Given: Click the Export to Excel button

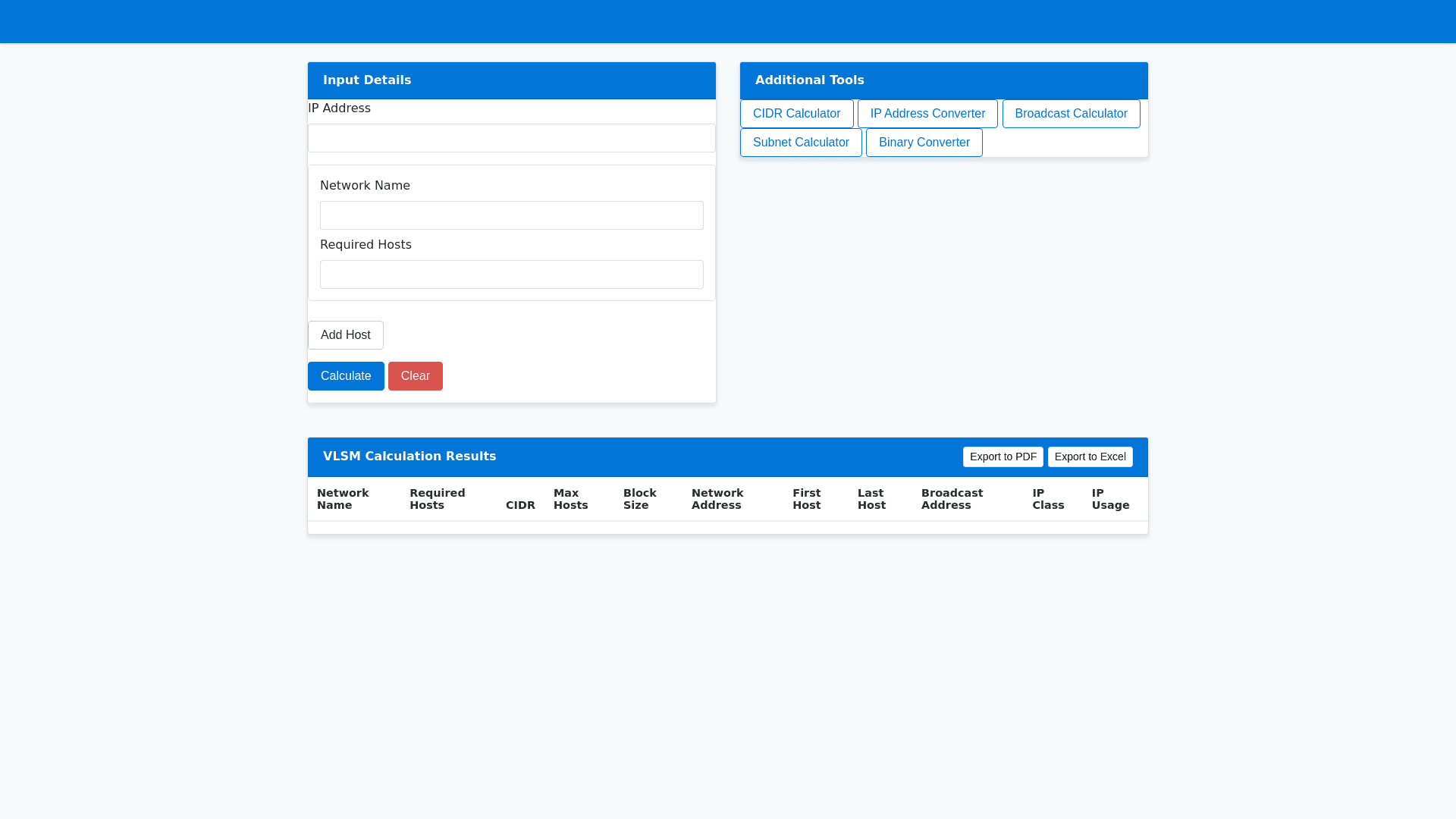Looking at the screenshot, I should [1090, 457].
